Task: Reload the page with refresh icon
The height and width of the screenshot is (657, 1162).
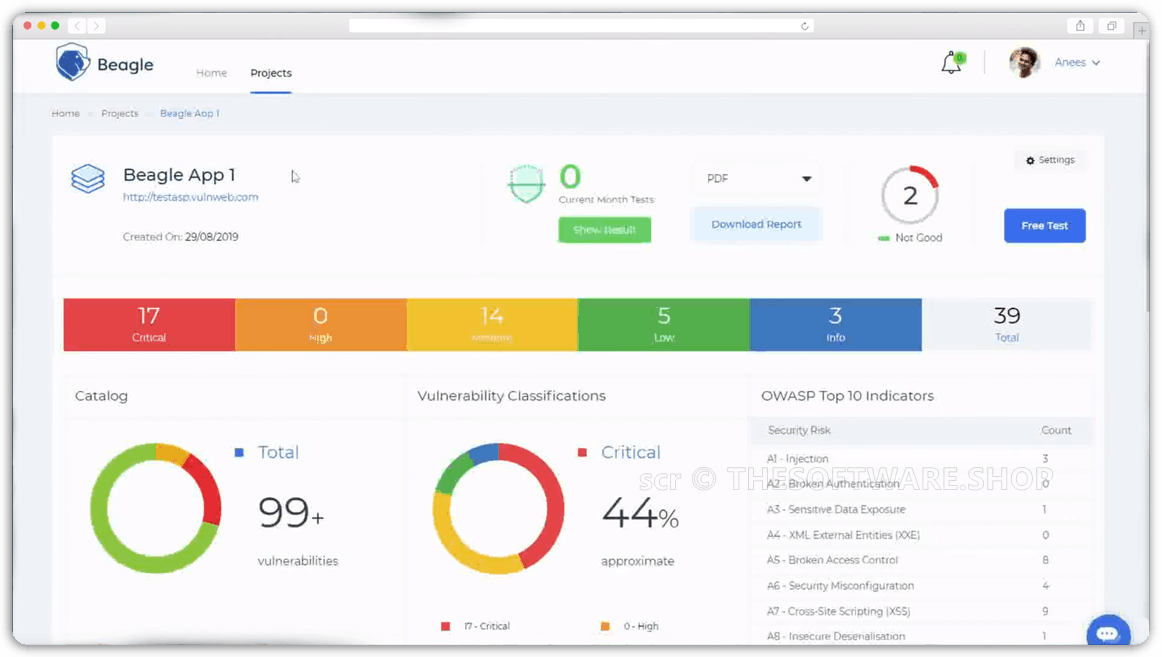Action: pos(805,26)
